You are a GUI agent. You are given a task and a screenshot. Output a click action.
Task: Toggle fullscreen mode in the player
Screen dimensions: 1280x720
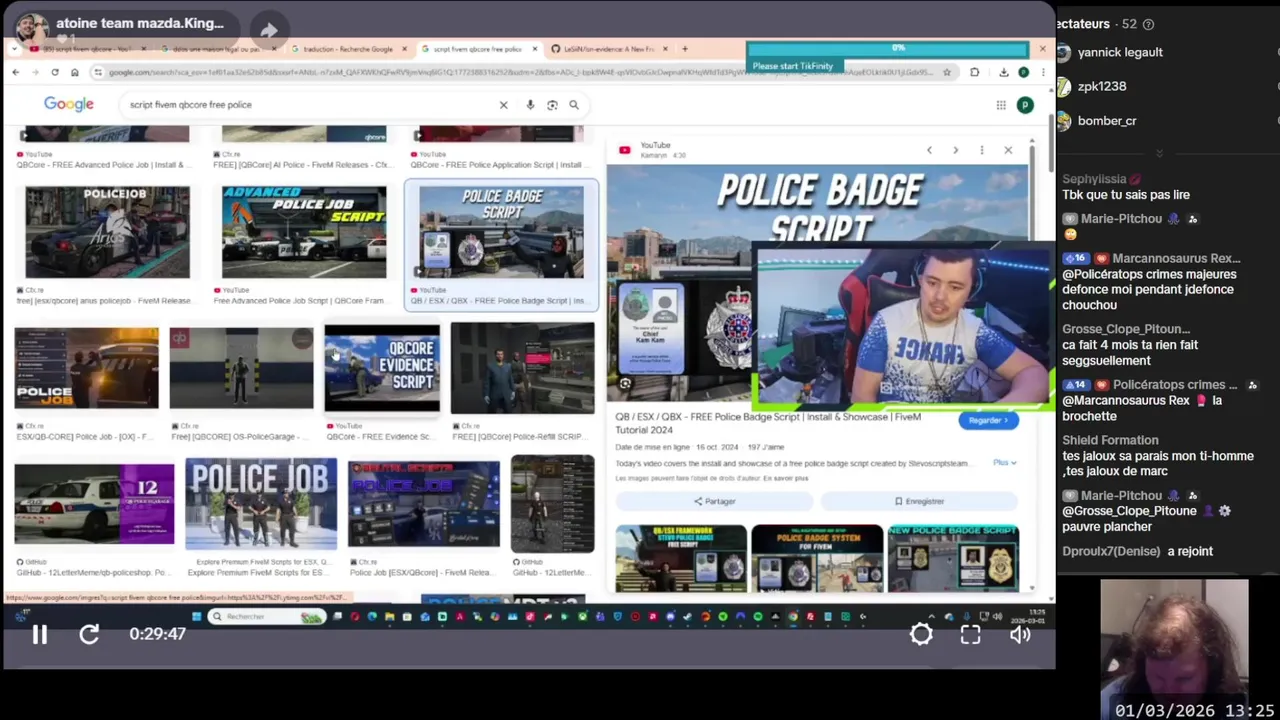point(970,634)
